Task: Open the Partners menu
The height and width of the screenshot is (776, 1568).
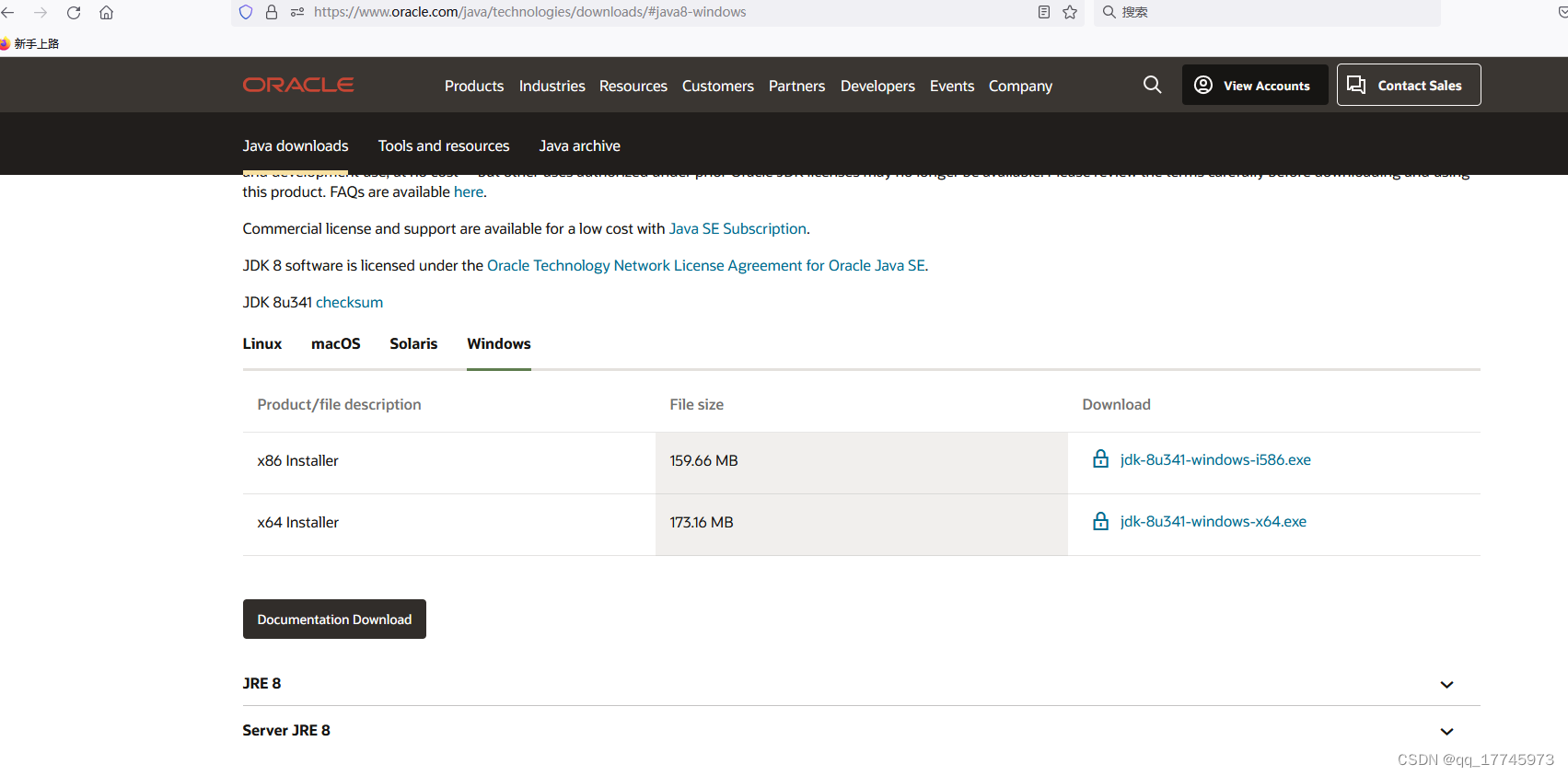Action: [797, 86]
